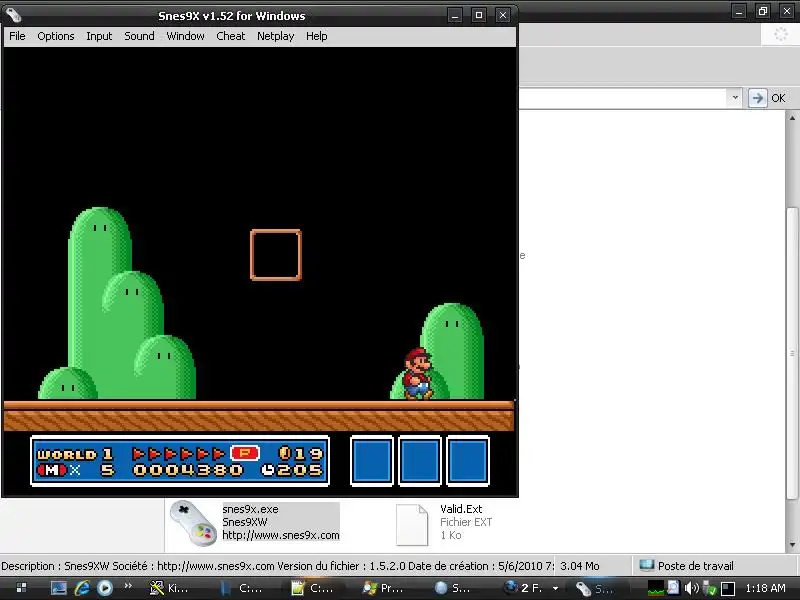Click the coin counter showing 19
Screen dimensions: 800x600
pyautogui.click(x=301, y=453)
